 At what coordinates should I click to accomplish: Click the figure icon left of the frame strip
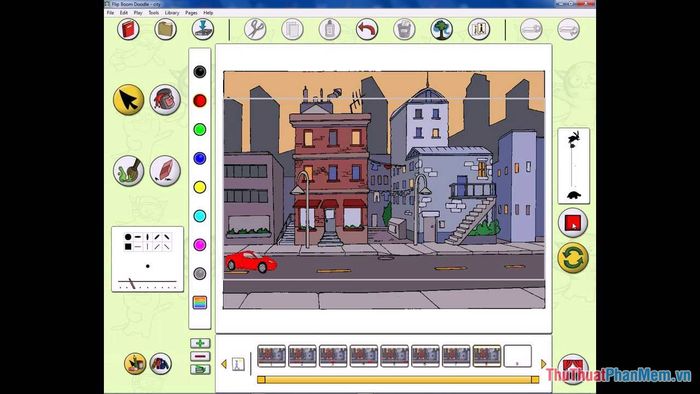click(x=238, y=364)
